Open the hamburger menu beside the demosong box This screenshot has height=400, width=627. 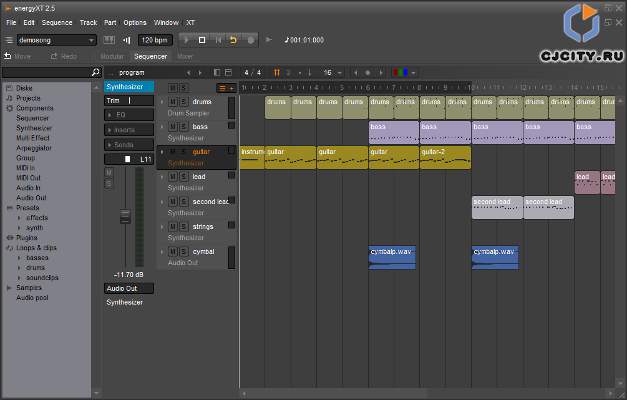pos(8,40)
